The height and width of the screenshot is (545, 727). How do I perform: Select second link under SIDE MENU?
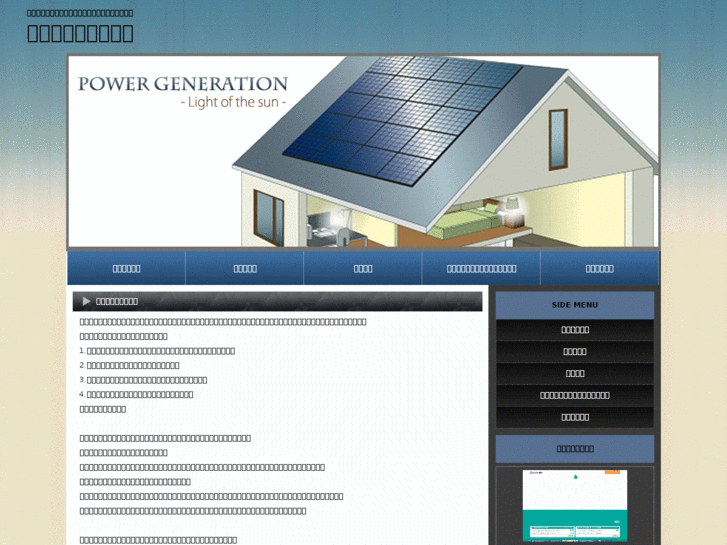(x=575, y=352)
